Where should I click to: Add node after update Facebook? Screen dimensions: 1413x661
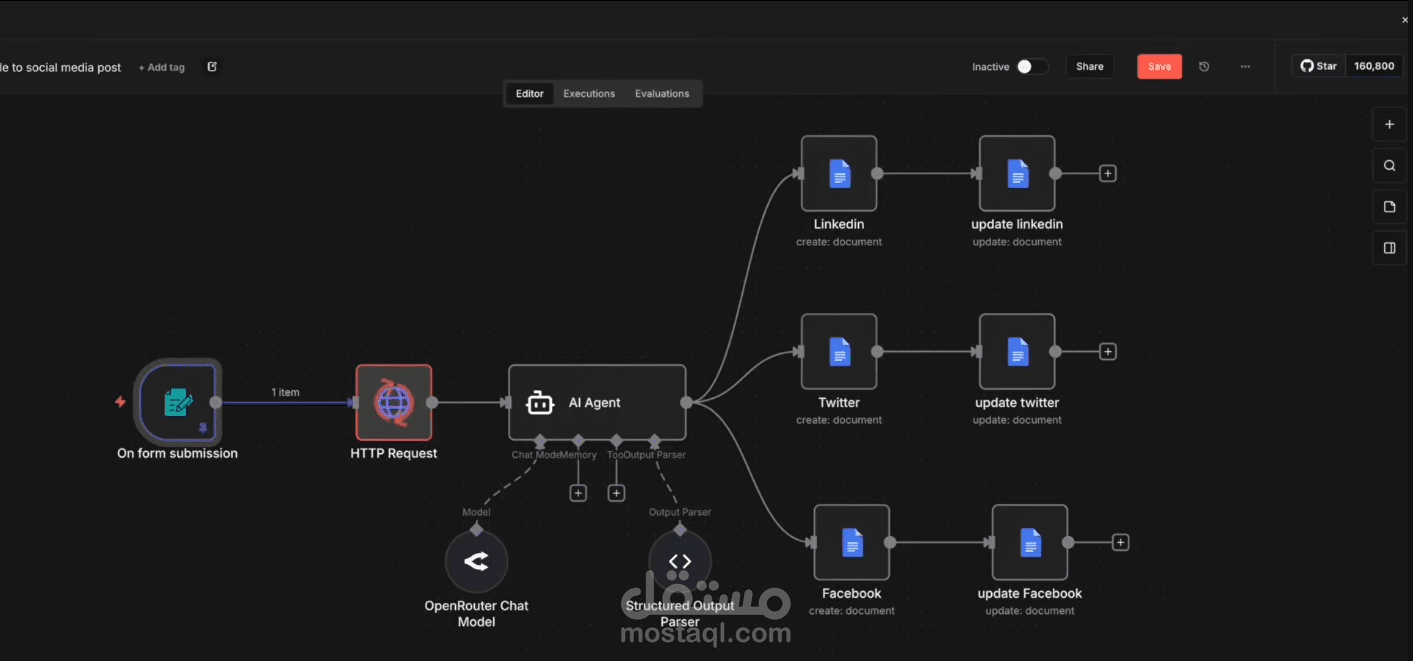point(1121,542)
